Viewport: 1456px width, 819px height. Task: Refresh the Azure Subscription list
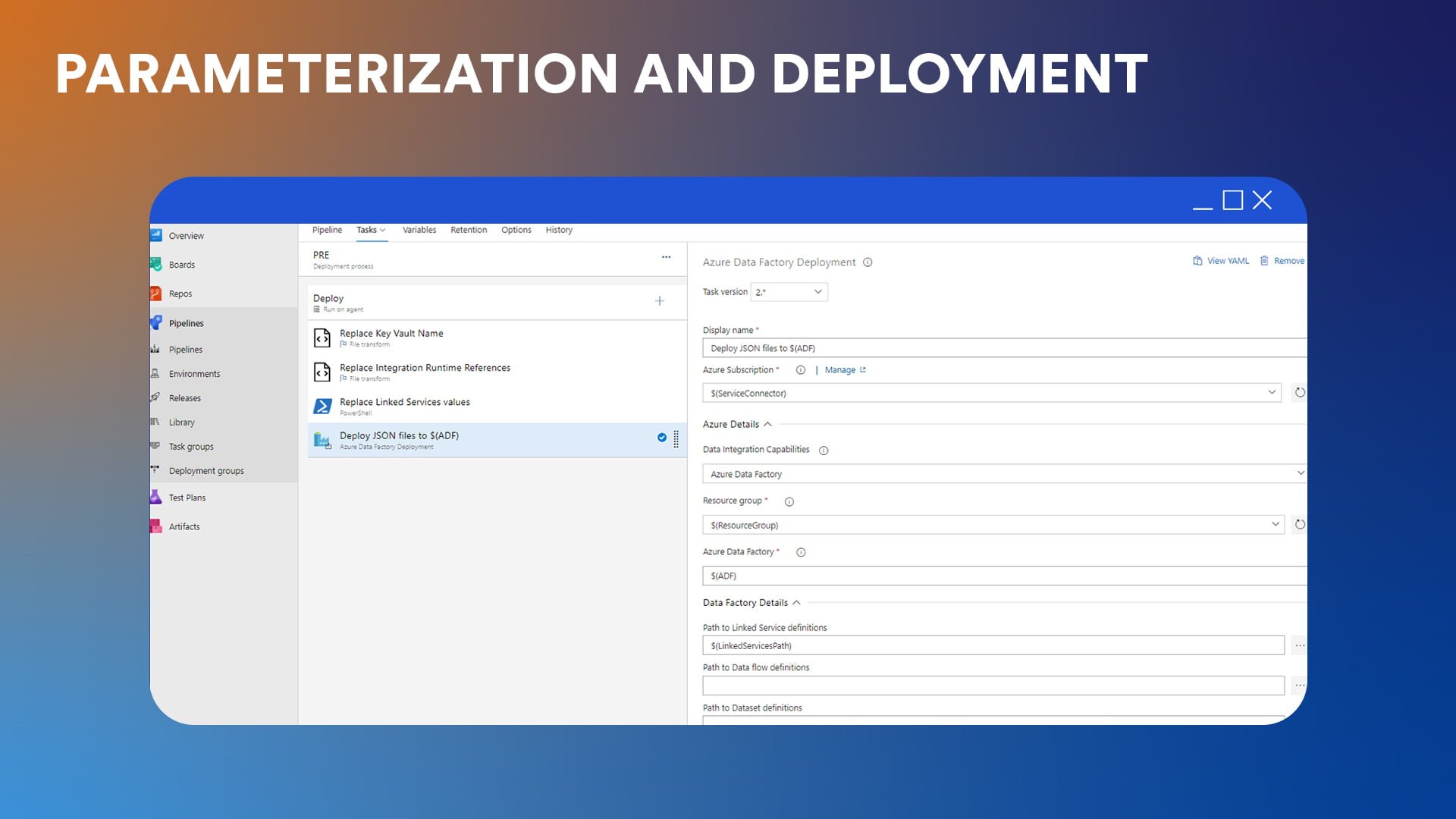coord(1299,393)
